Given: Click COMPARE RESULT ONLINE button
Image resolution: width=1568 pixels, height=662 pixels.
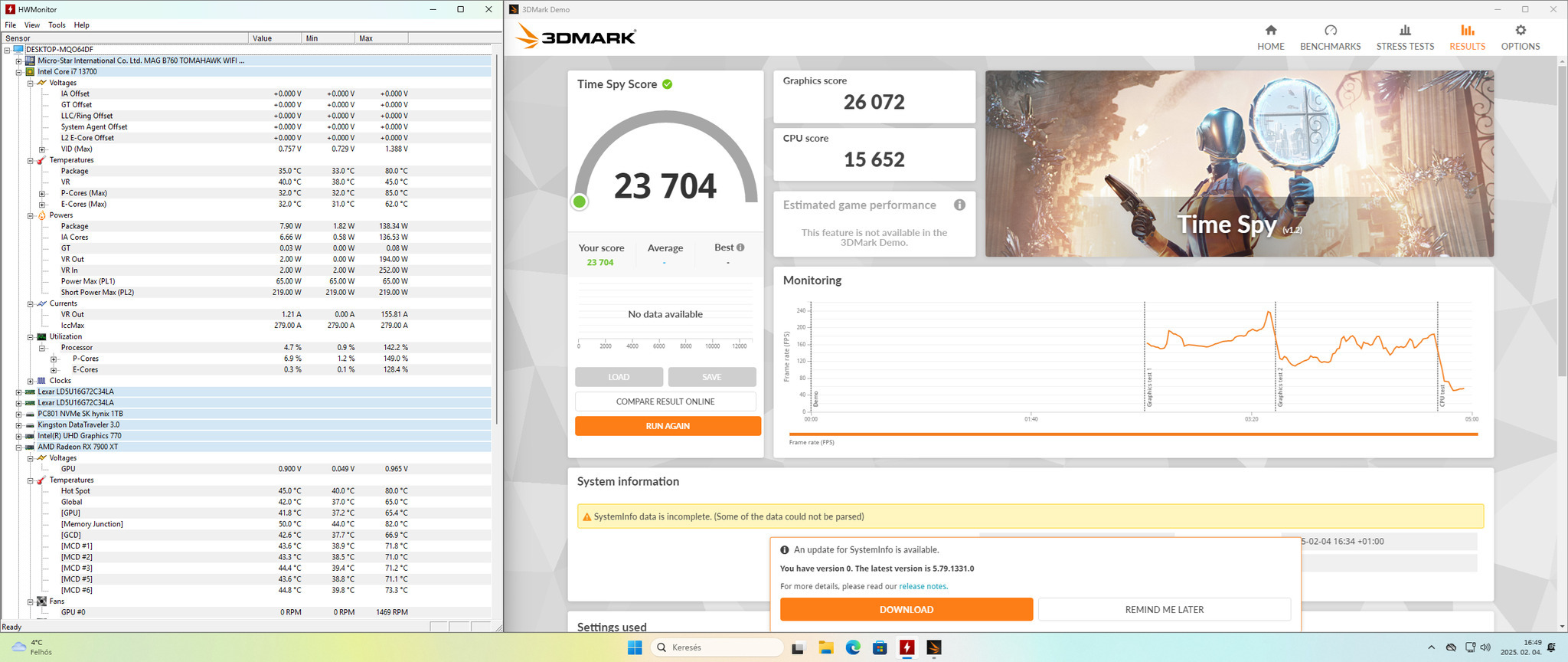Looking at the screenshot, I should click(x=665, y=401).
